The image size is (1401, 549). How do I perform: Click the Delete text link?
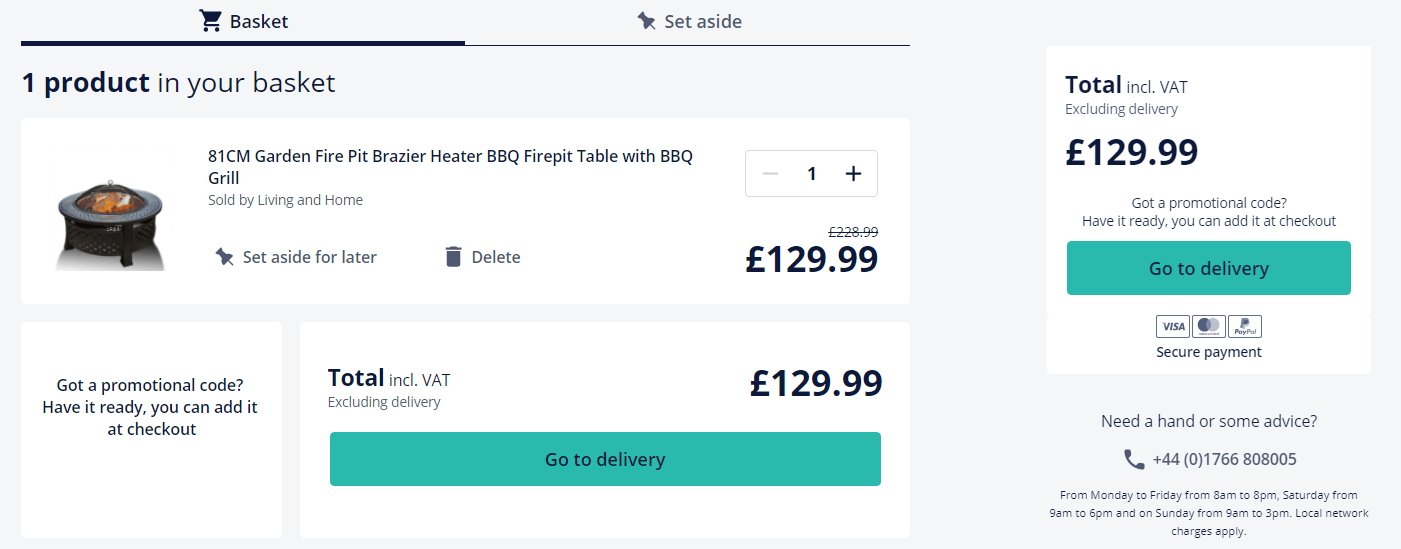[x=496, y=257]
